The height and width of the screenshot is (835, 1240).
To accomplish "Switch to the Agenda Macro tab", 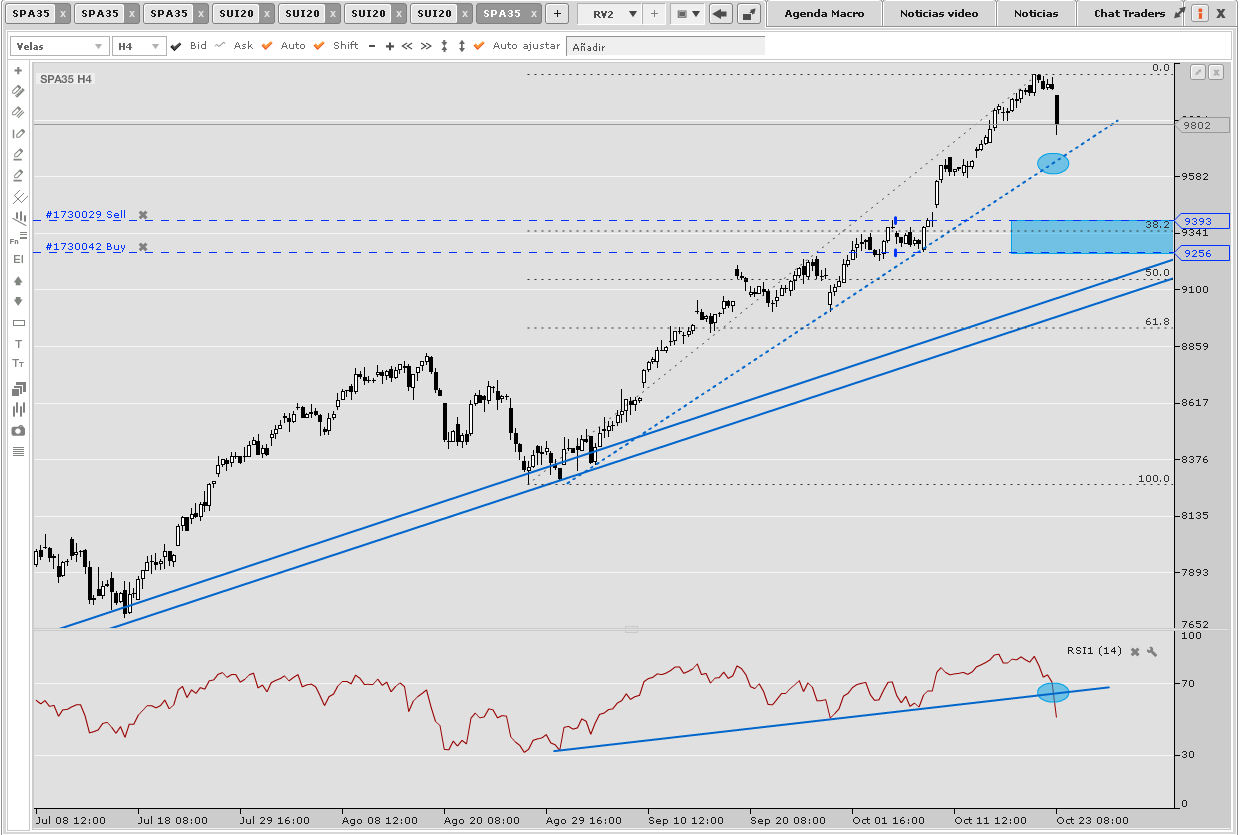I will point(824,14).
